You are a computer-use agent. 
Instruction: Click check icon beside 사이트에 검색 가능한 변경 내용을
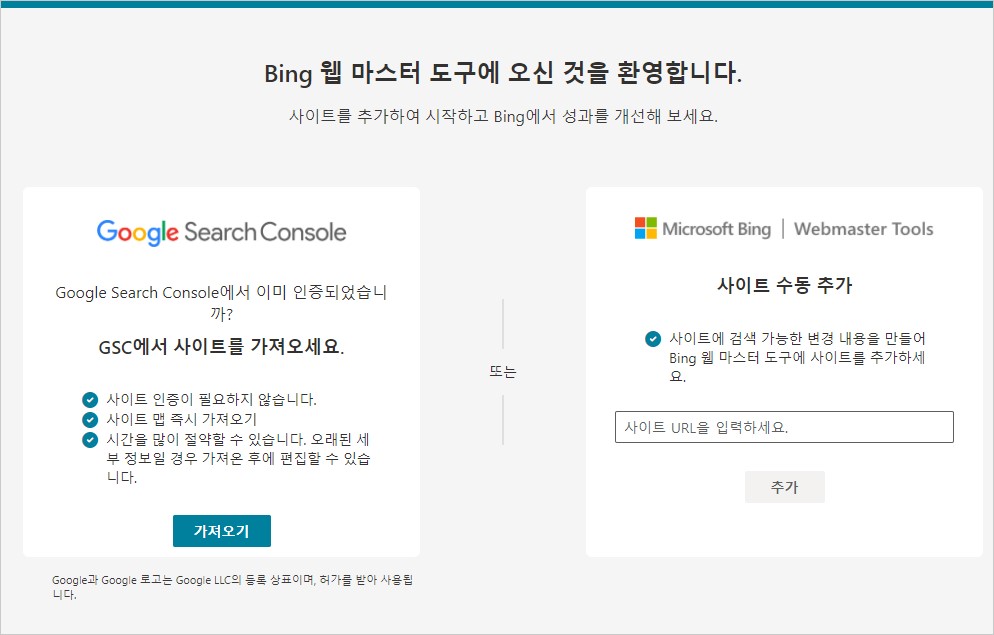pyautogui.click(x=652, y=339)
